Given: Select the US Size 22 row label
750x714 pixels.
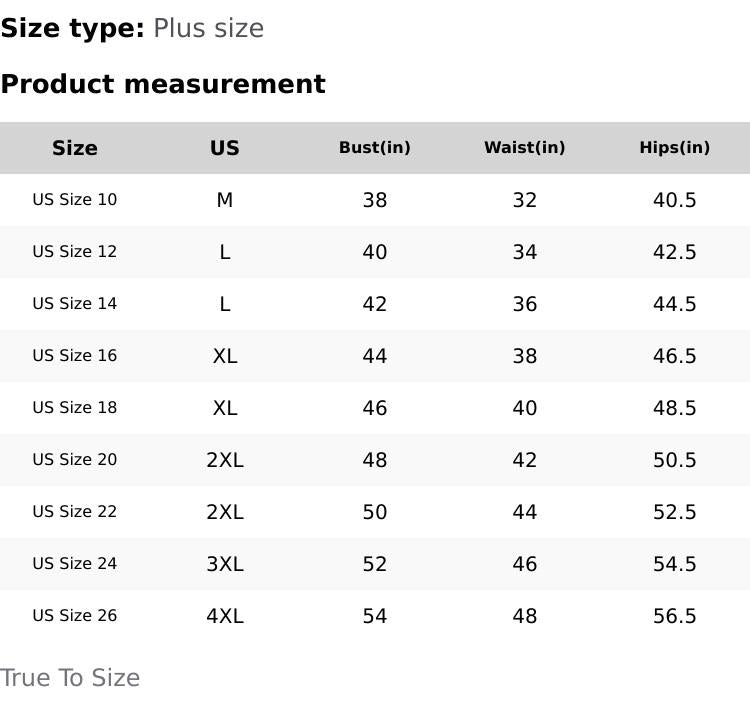Looking at the screenshot, I should tap(75, 512).
